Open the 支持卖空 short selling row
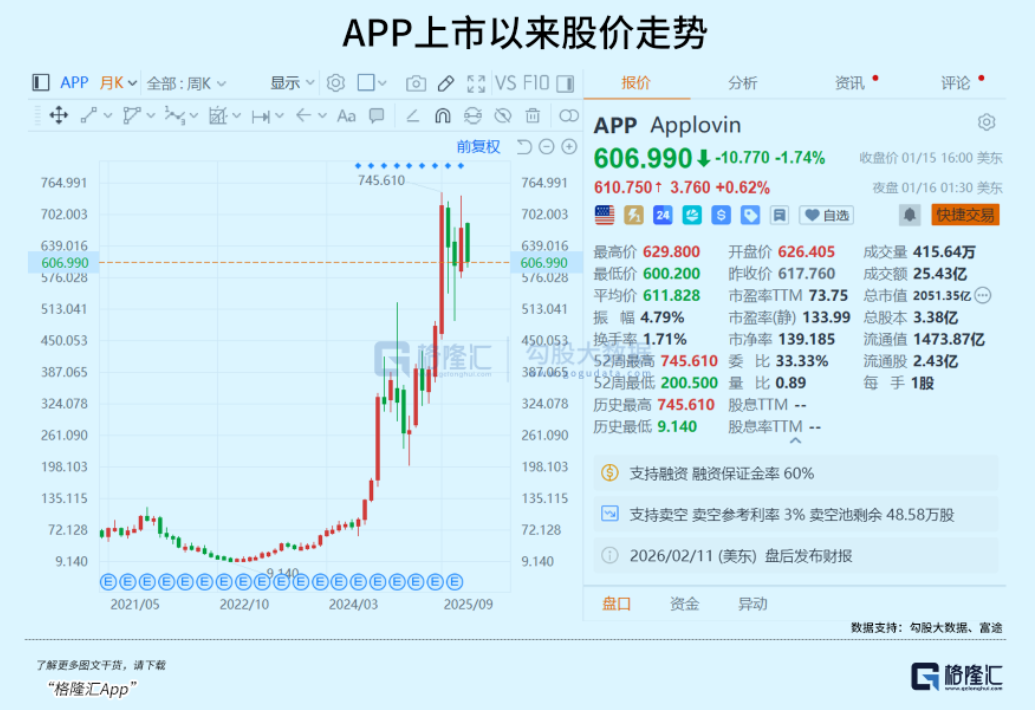The height and width of the screenshot is (710, 1035). (x=795, y=514)
